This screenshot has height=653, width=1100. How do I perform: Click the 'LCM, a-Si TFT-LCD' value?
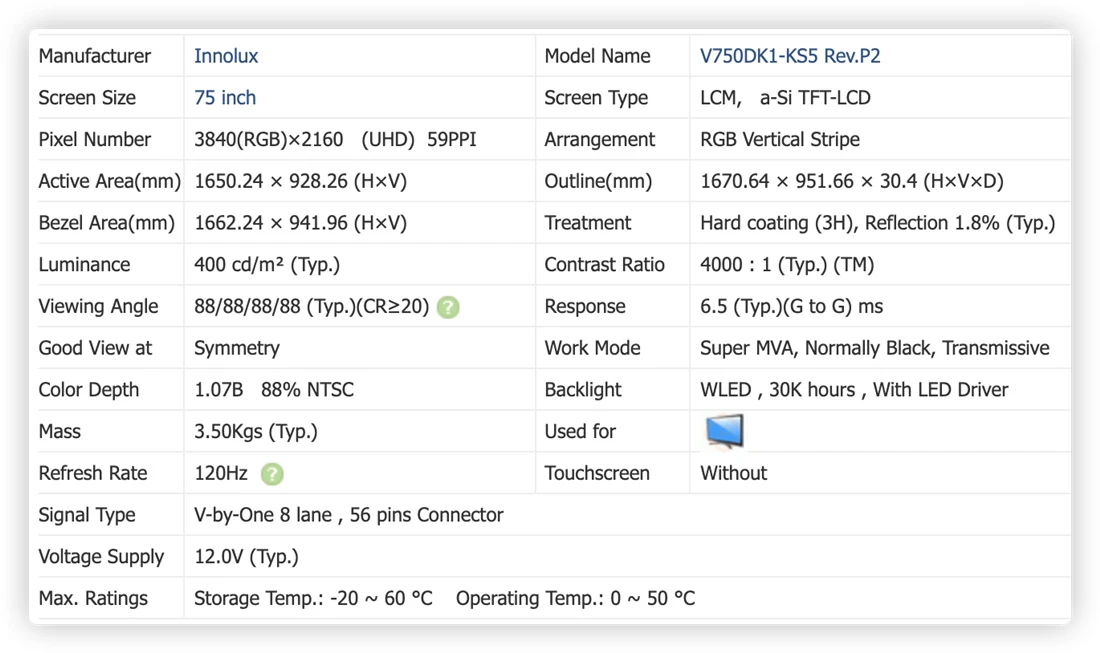pos(785,97)
